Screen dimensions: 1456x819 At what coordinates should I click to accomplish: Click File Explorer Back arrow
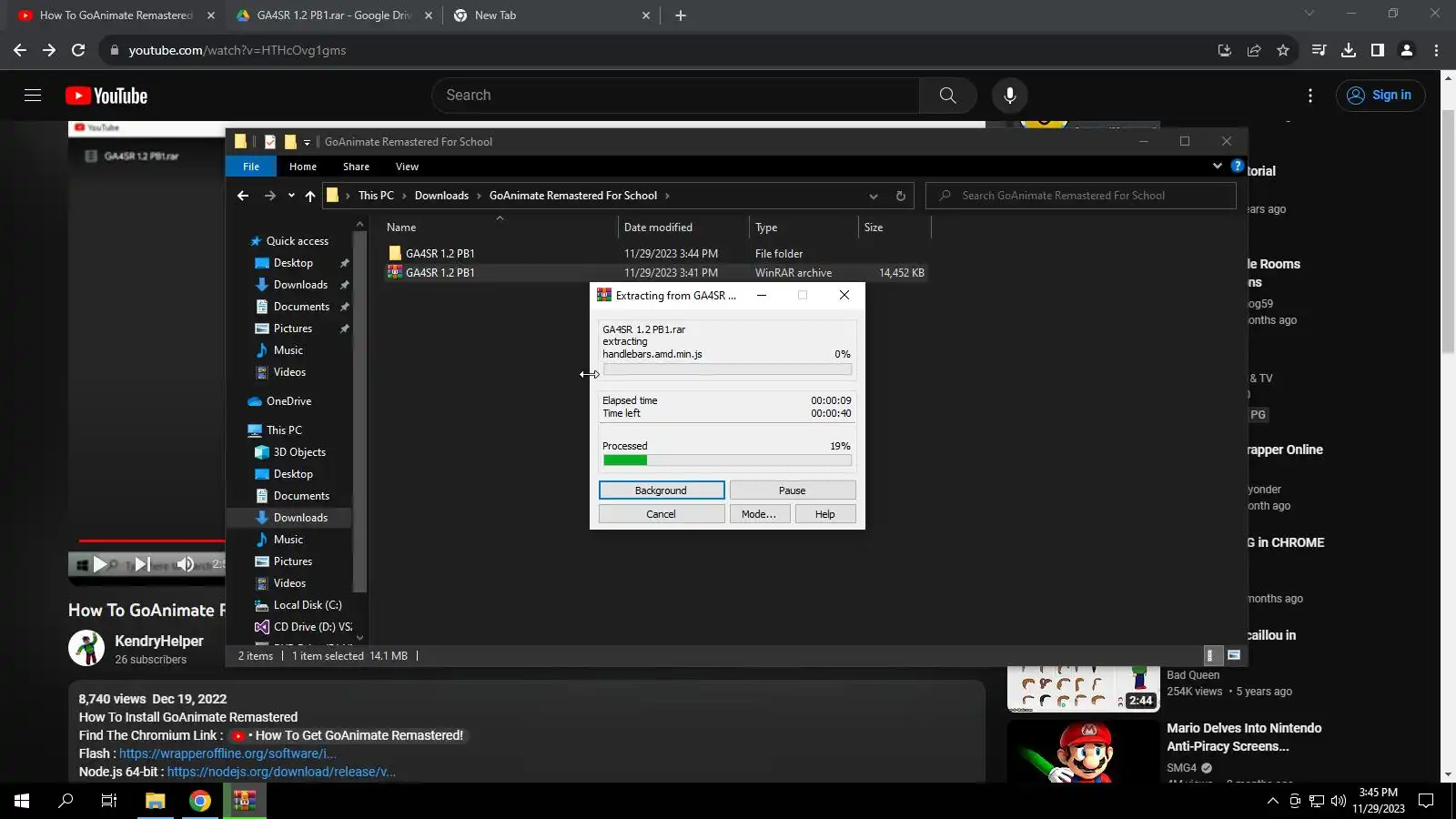(243, 196)
